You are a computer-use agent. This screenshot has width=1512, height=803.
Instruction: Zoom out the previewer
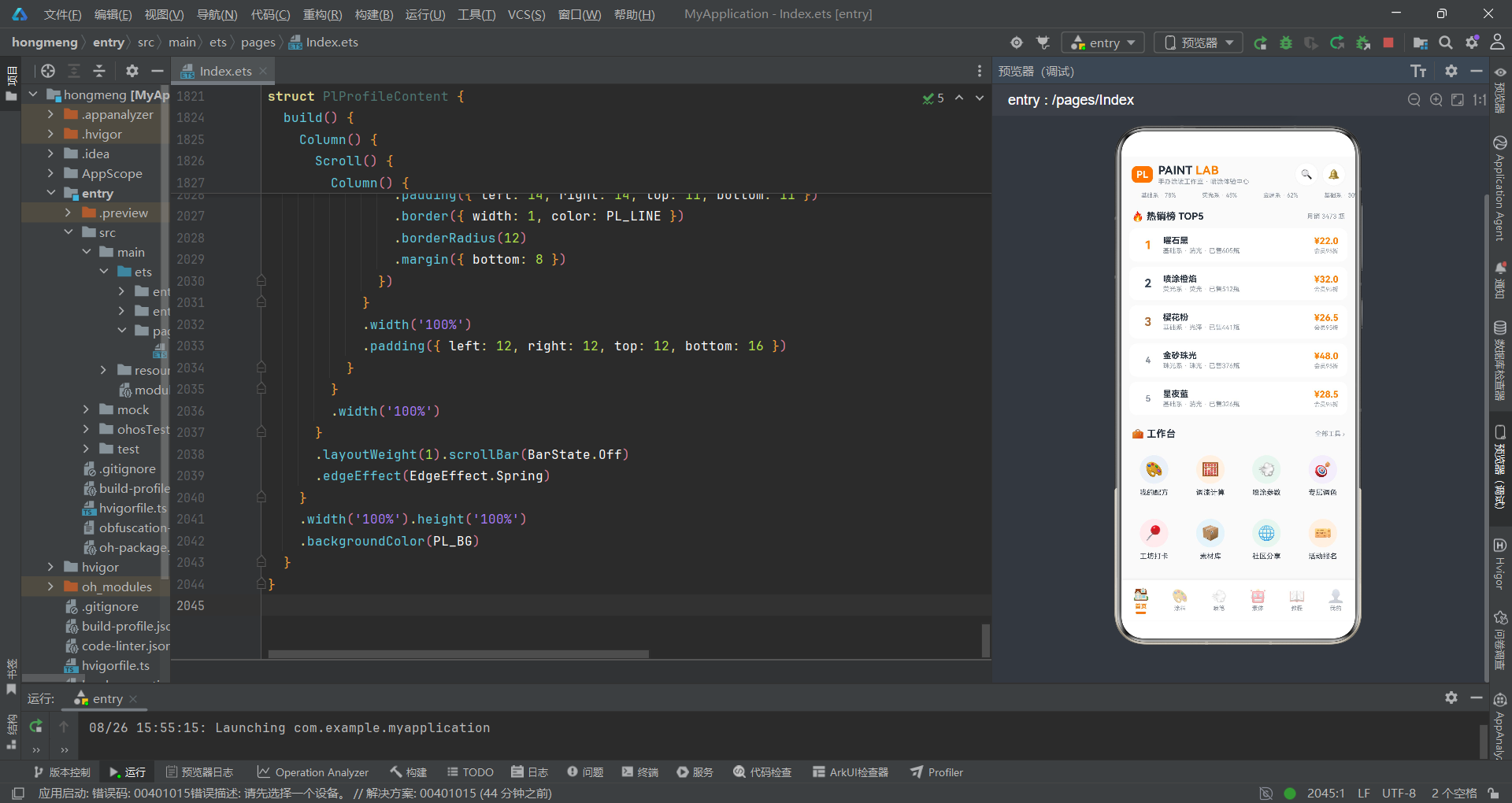(x=1414, y=100)
